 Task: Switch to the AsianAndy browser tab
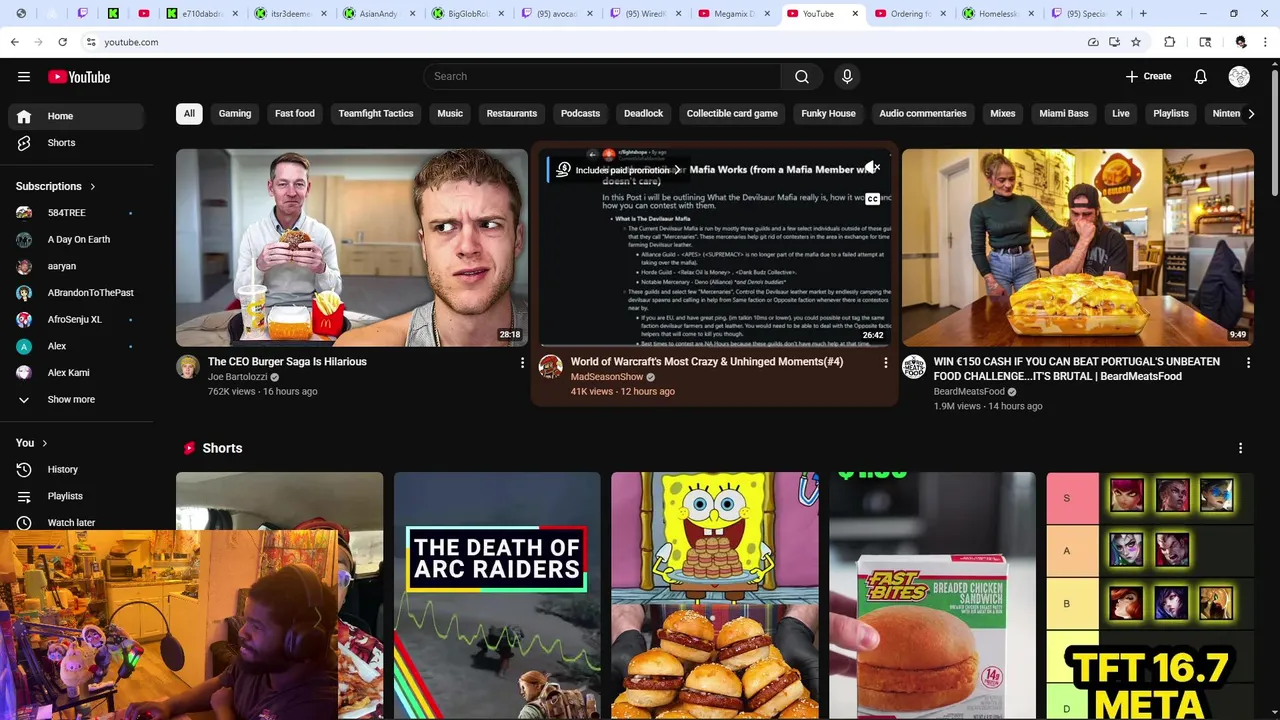(x=377, y=14)
